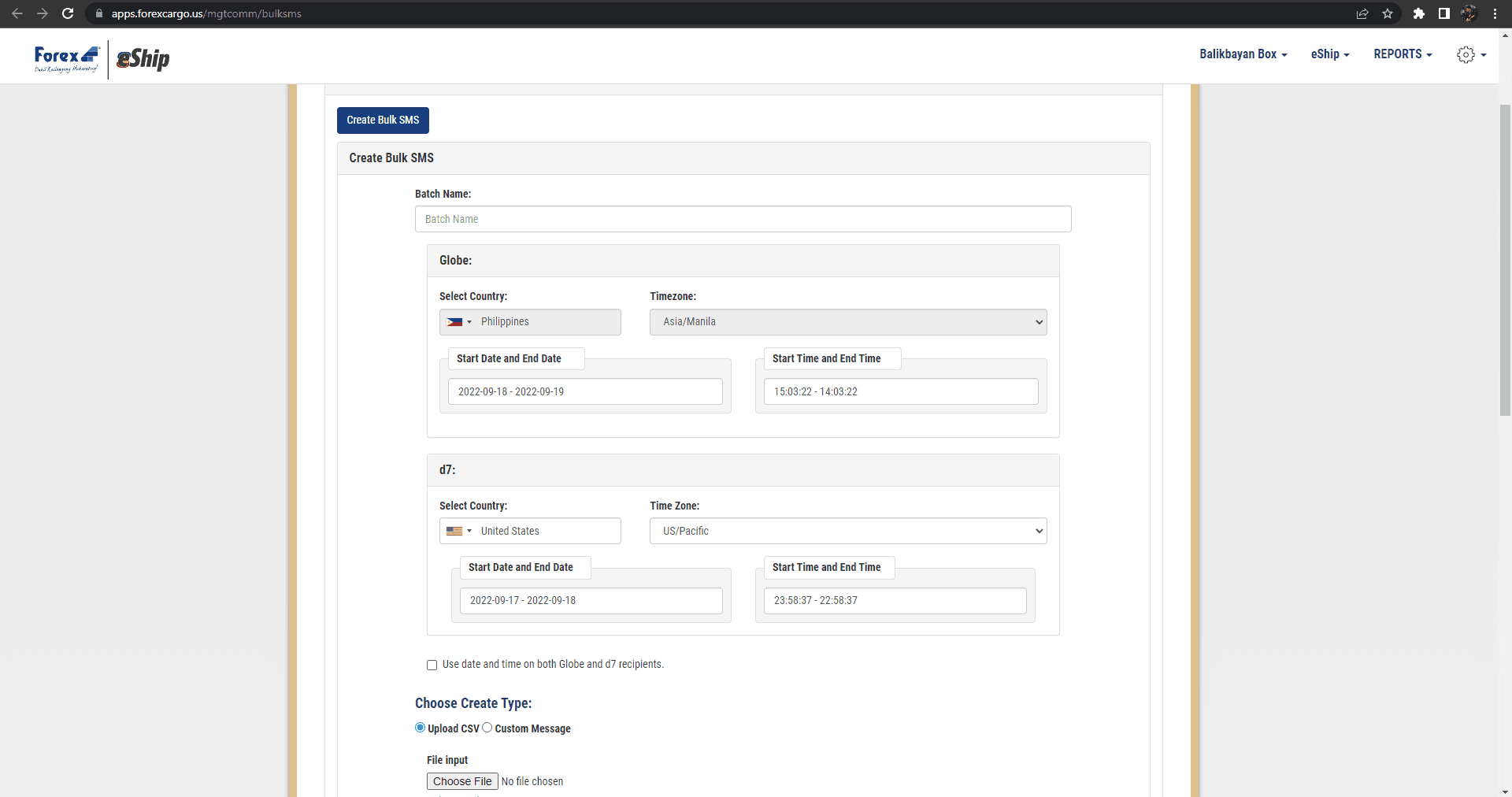
Task: Open Chrome three-dot menu
Action: [1495, 13]
